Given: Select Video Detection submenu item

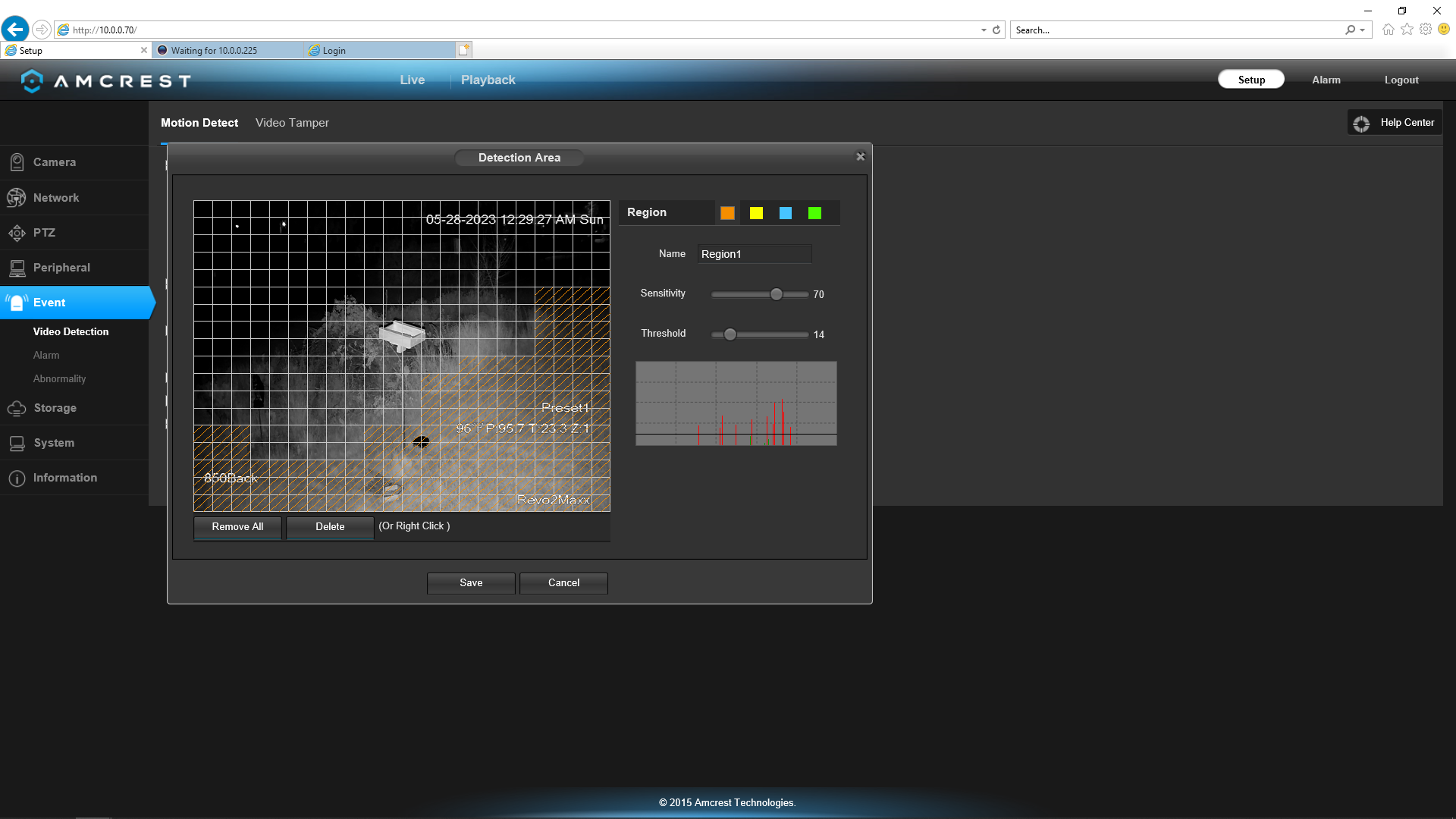Looking at the screenshot, I should pos(71,332).
